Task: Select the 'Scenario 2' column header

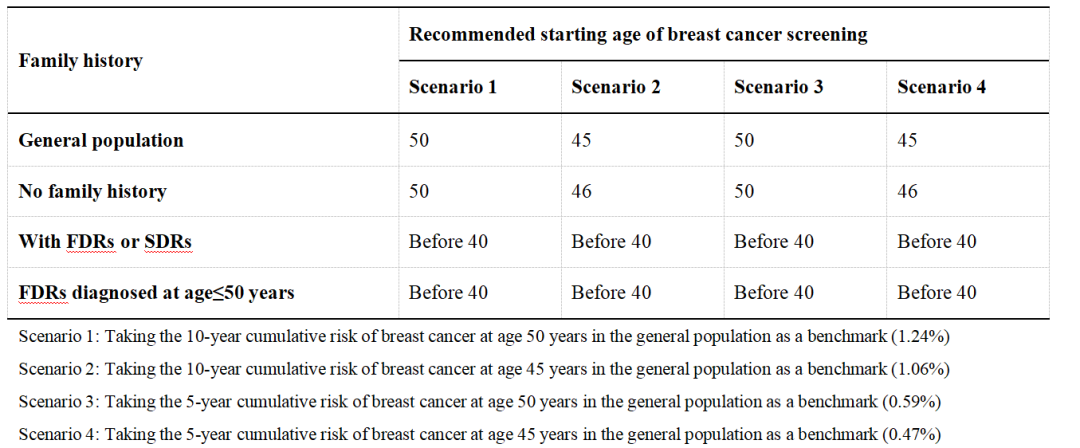Action: pyautogui.click(x=616, y=87)
